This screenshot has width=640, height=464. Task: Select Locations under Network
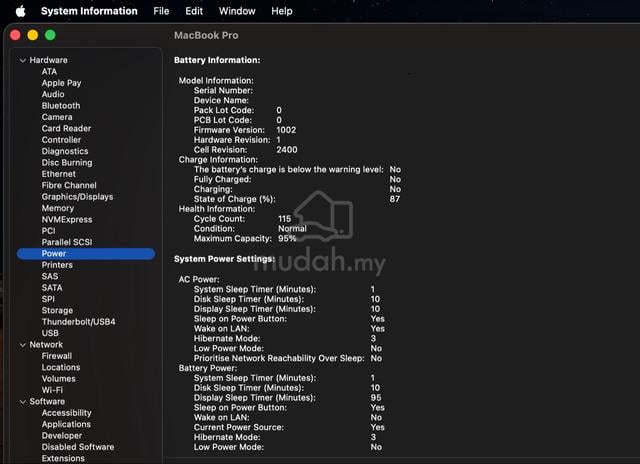coord(61,367)
